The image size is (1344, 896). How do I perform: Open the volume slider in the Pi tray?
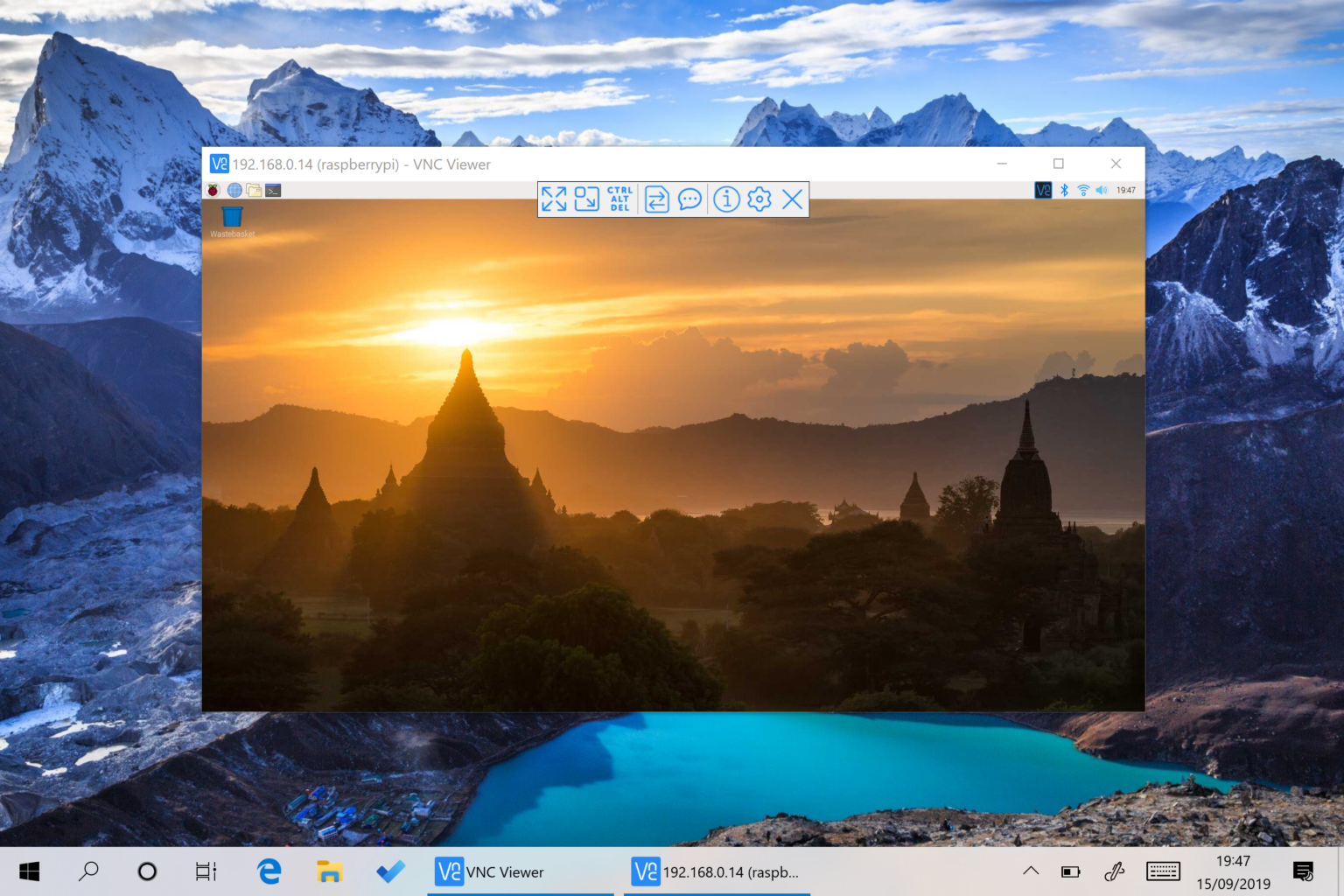(x=1101, y=189)
